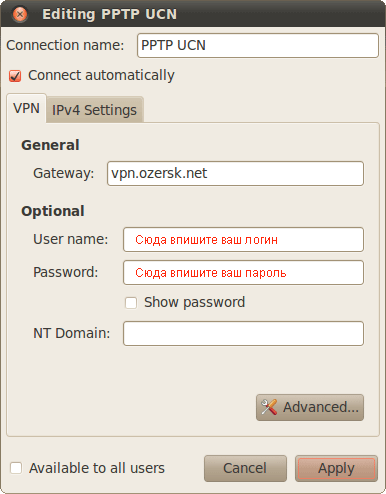Click inside the Gateway vpn.ozersk.net field

click(235, 173)
